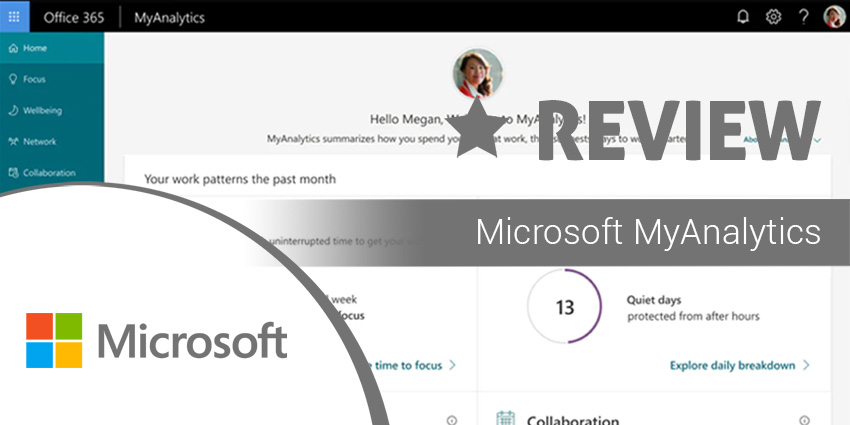Screen dimensions: 850x425
Task: Open settings gear icon
Action: [774, 17]
